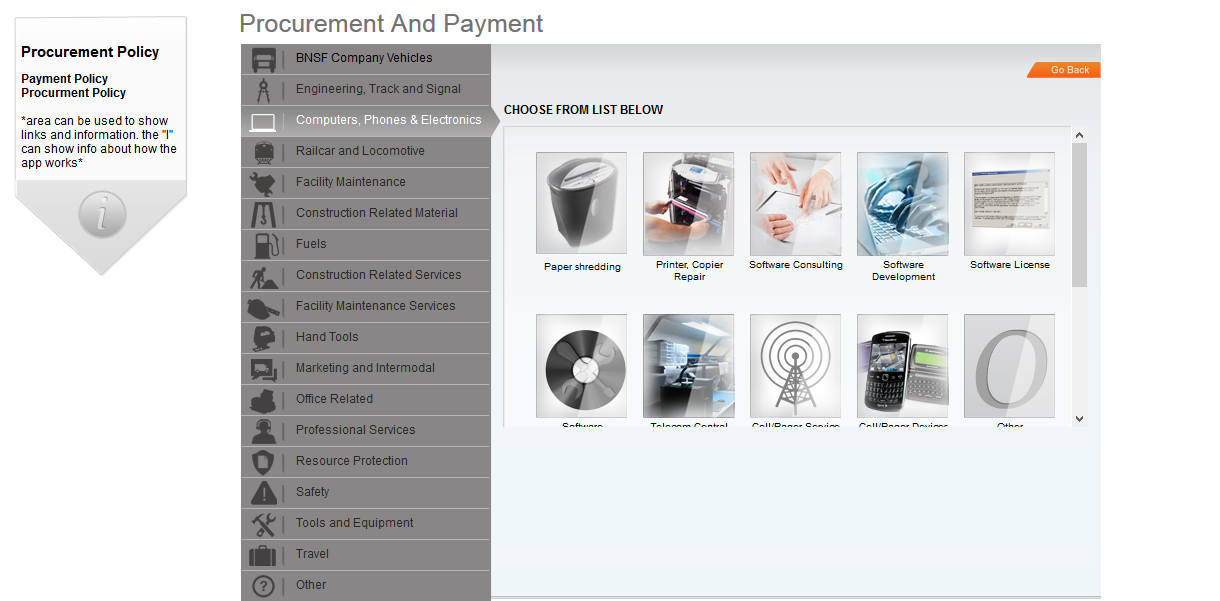This screenshot has height=601, width=1220.
Task: Click the list scrollbar down arrow
Action: (x=1079, y=419)
